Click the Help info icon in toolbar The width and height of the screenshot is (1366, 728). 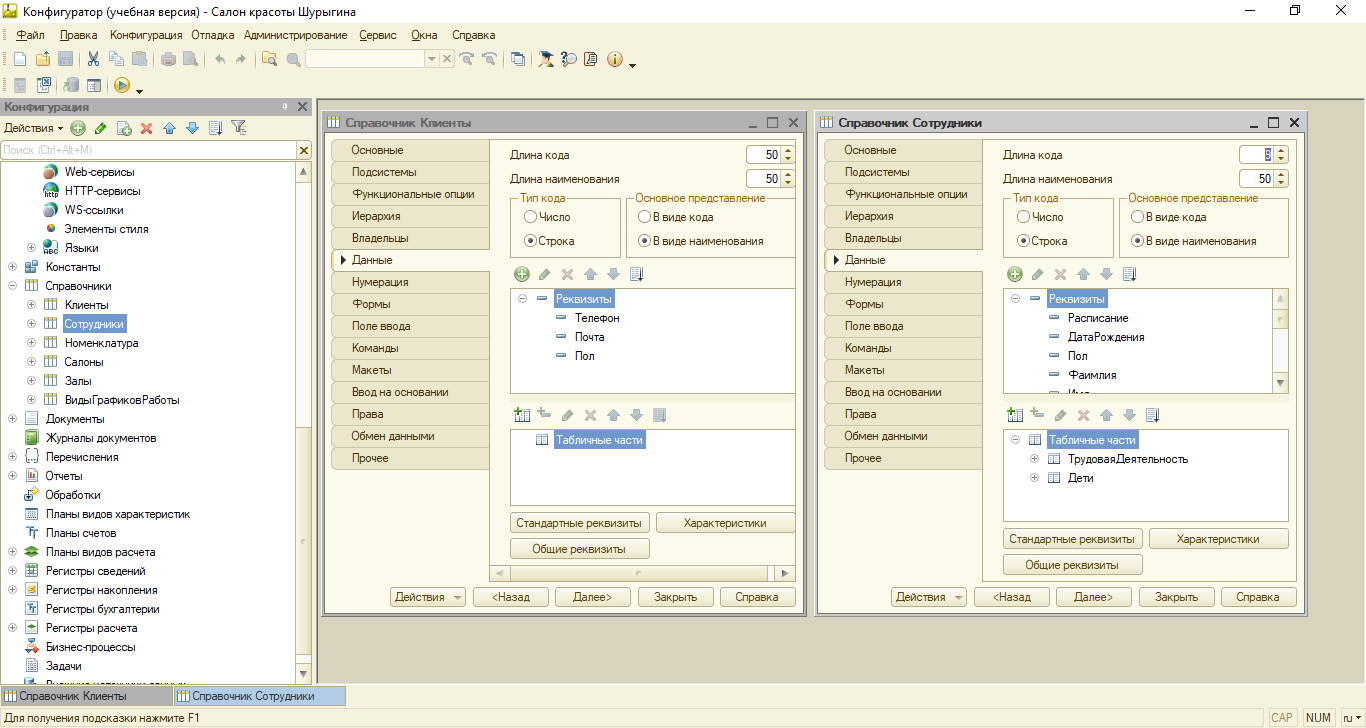point(614,59)
